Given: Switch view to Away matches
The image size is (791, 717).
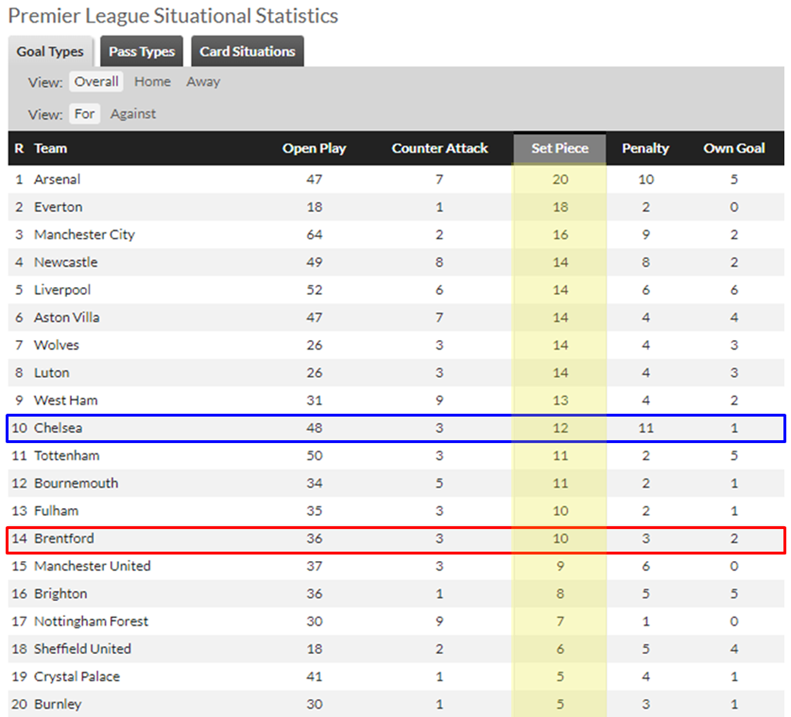Looking at the screenshot, I should pyautogui.click(x=203, y=82).
